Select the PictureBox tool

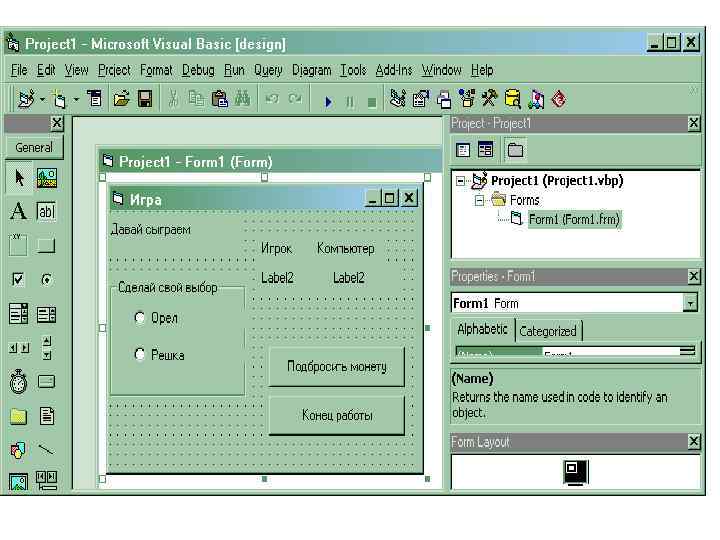click(x=46, y=178)
